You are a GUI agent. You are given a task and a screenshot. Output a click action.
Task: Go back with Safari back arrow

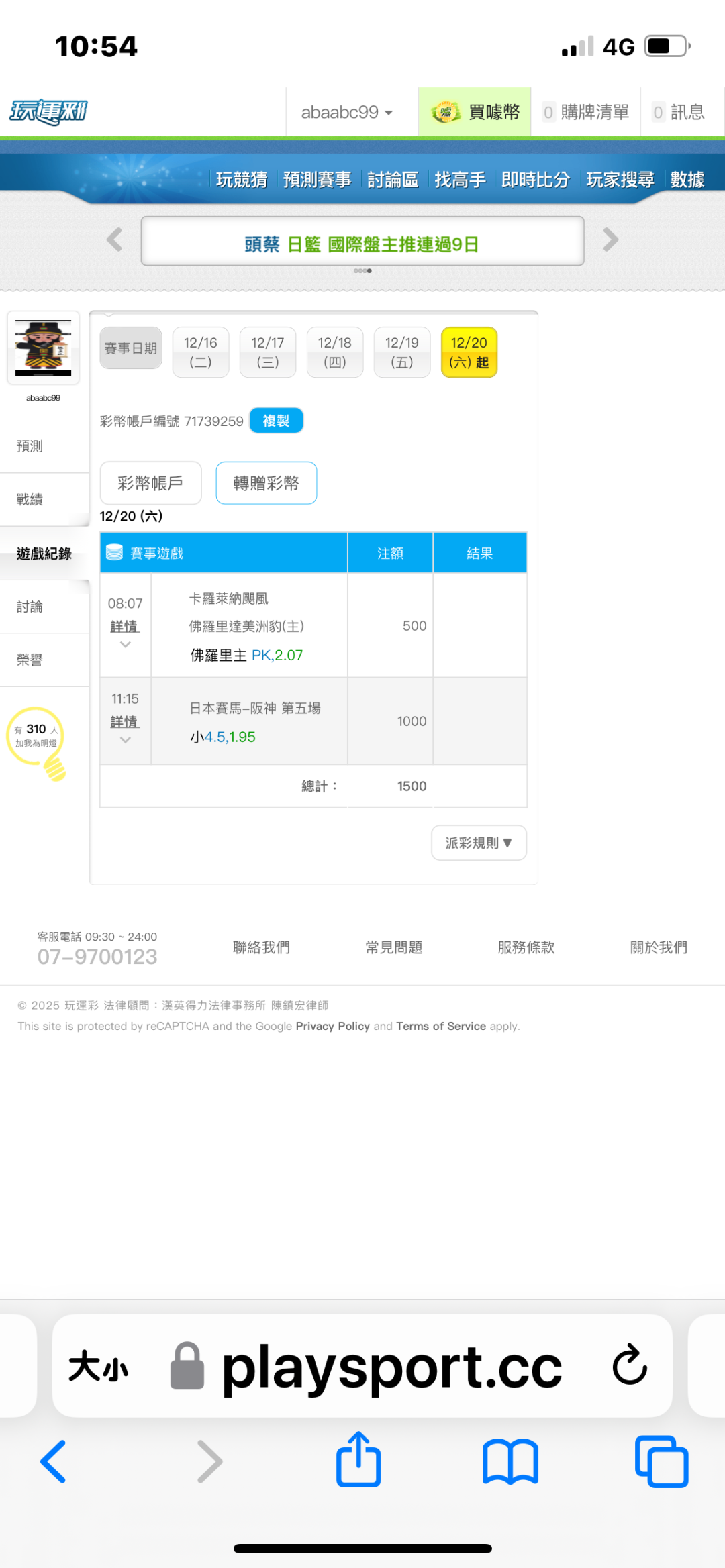[x=53, y=1461]
